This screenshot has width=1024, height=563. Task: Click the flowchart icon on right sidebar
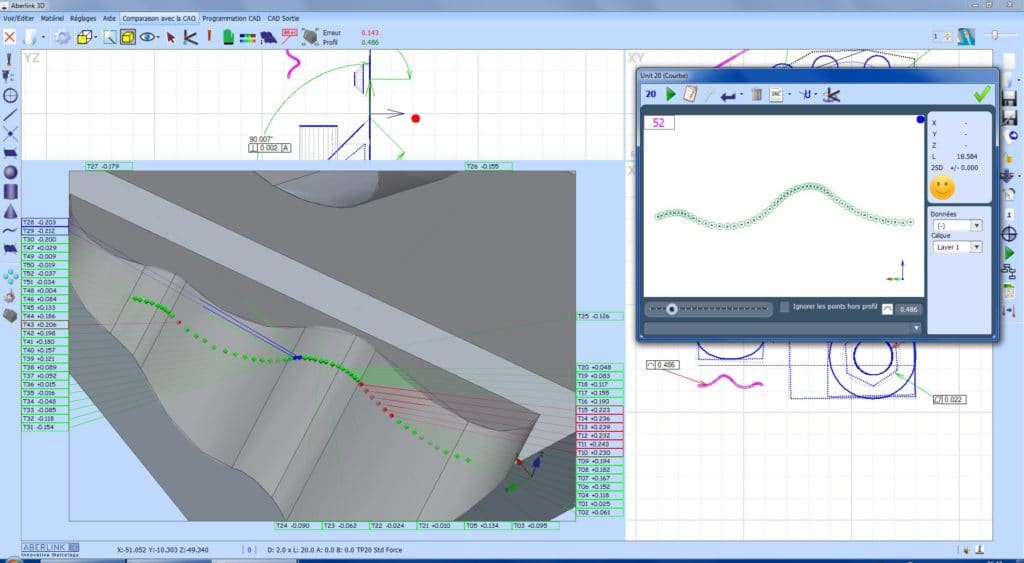(1009, 272)
